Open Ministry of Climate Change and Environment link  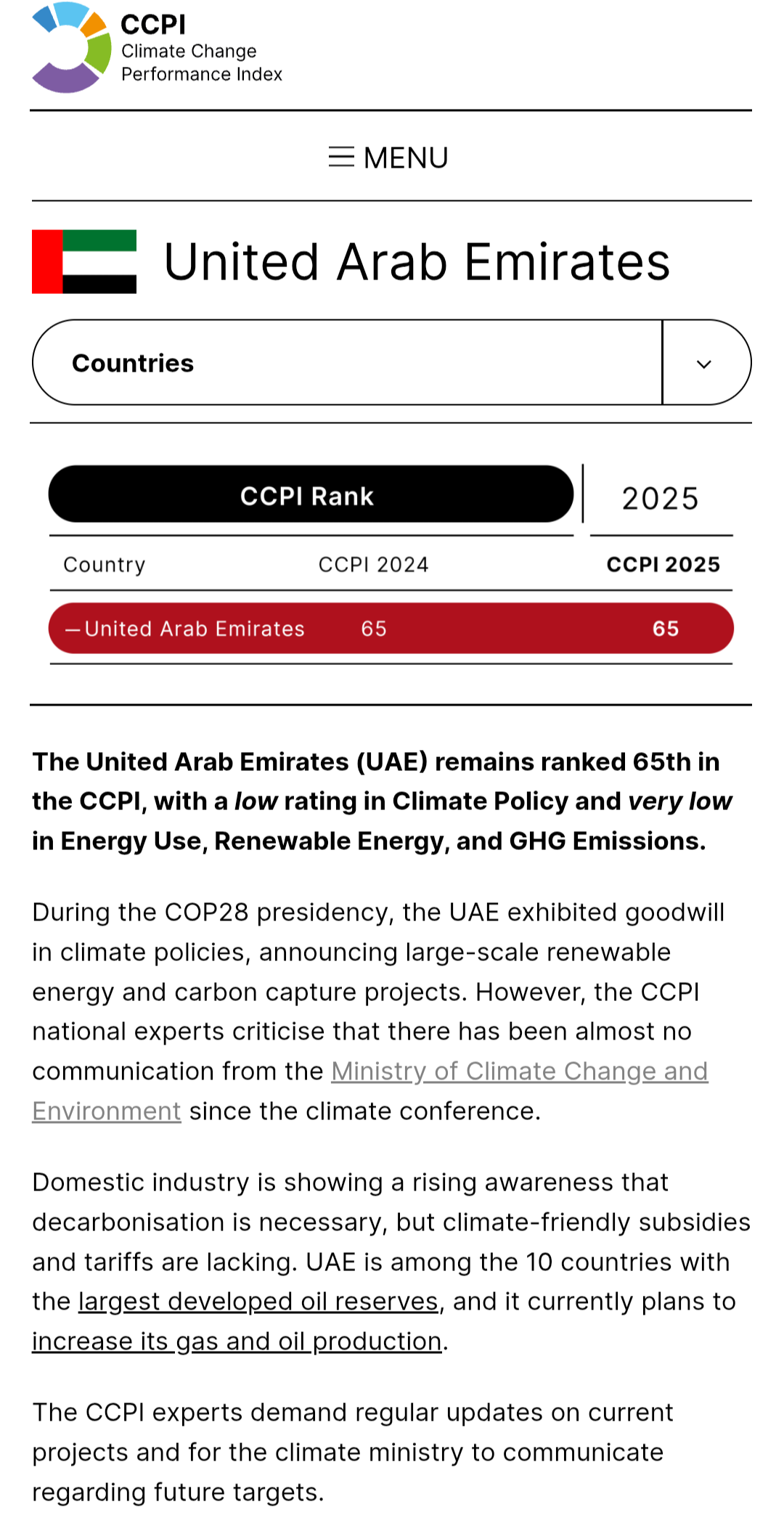519,1071
